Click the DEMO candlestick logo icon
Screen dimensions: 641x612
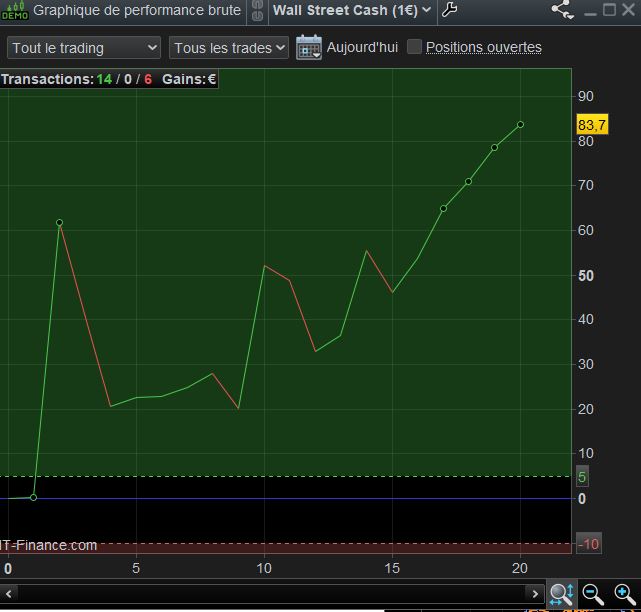point(15,11)
